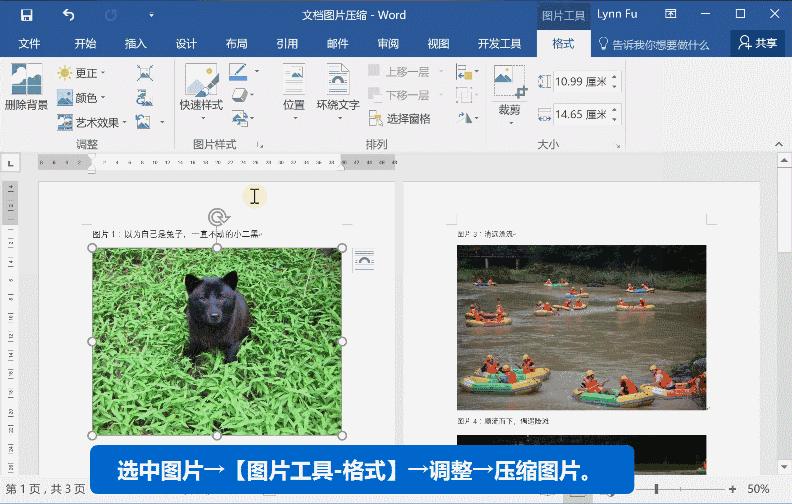Click the layout options icon beside dog picture
Image resolution: width=792 pixels, height=504 pixels.
(x=364, y=260)
